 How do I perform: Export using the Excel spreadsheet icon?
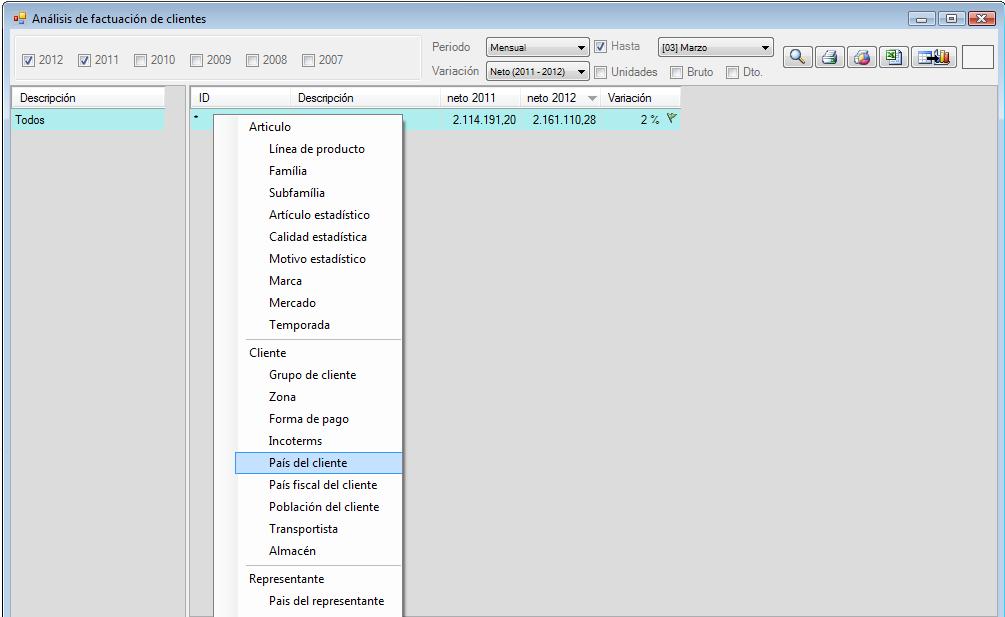[892, 58]
